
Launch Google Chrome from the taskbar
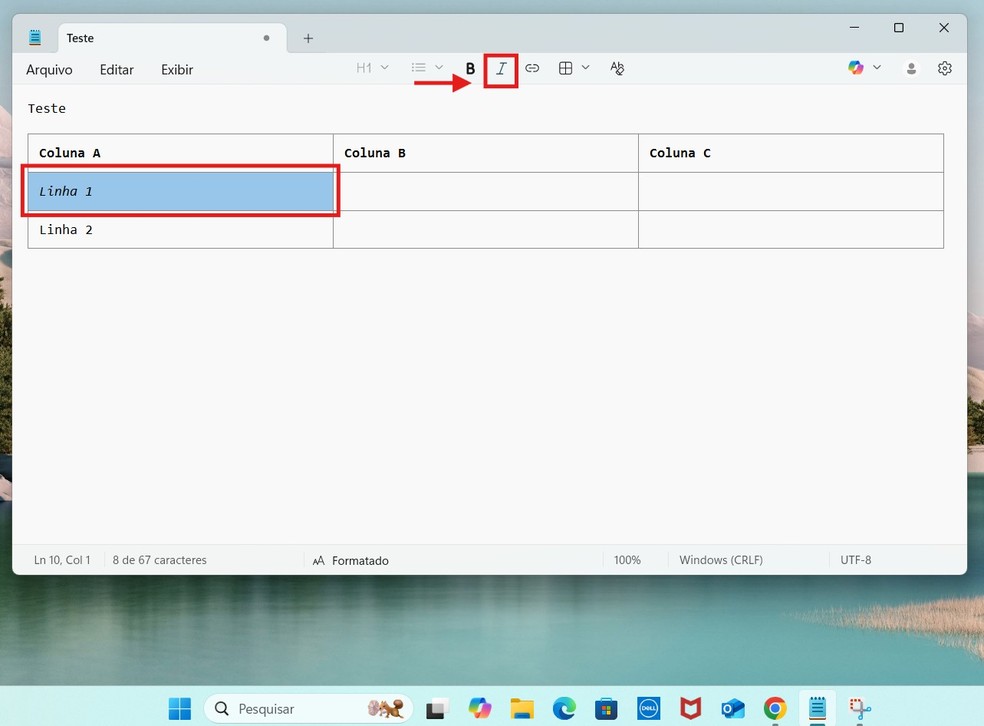click(775, 709)
